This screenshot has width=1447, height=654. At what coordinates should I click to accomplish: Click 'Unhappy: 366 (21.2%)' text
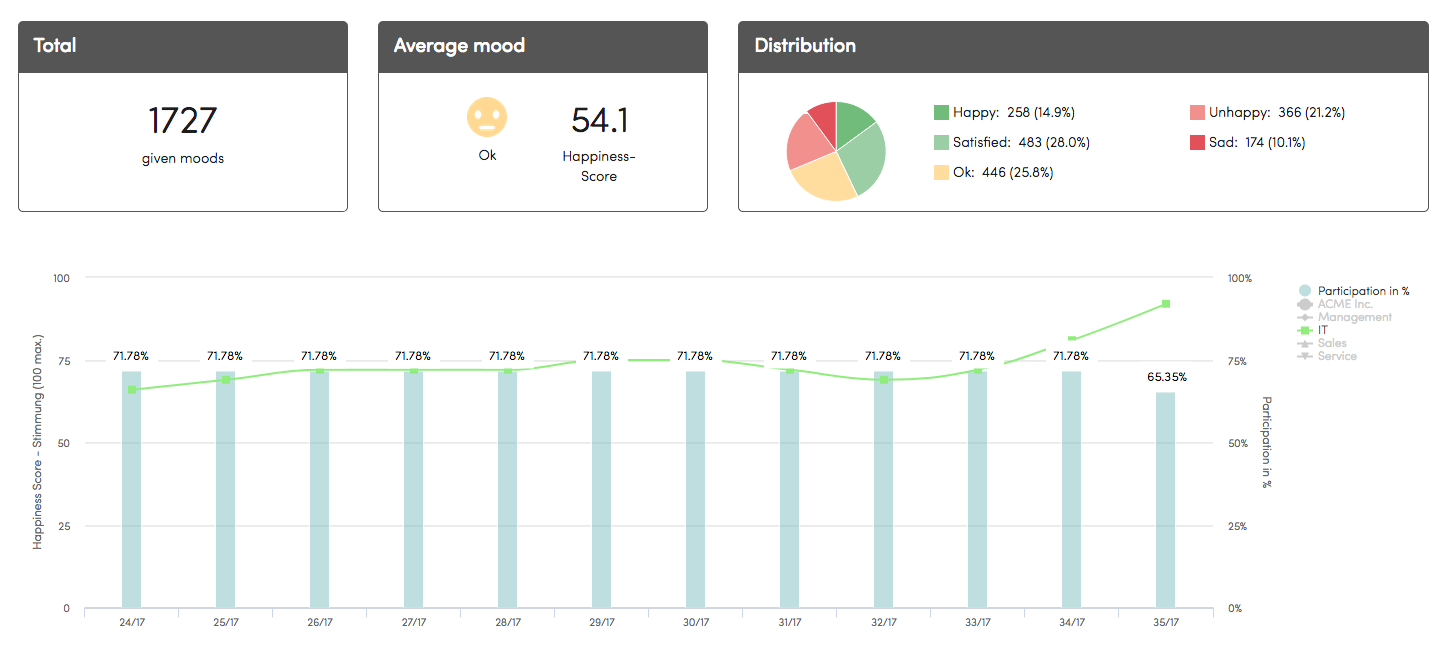tap(1277, 112)
